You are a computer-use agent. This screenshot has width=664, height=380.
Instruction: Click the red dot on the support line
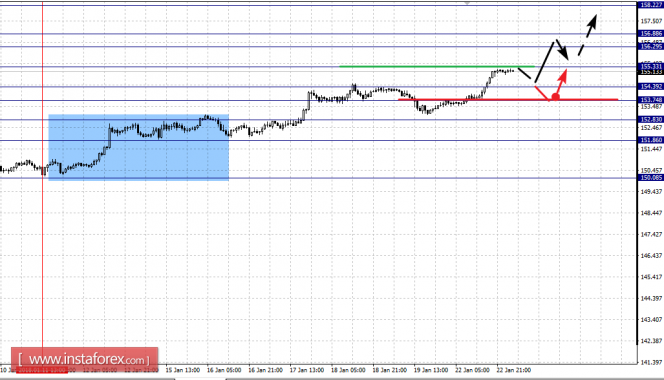[555, 97]
